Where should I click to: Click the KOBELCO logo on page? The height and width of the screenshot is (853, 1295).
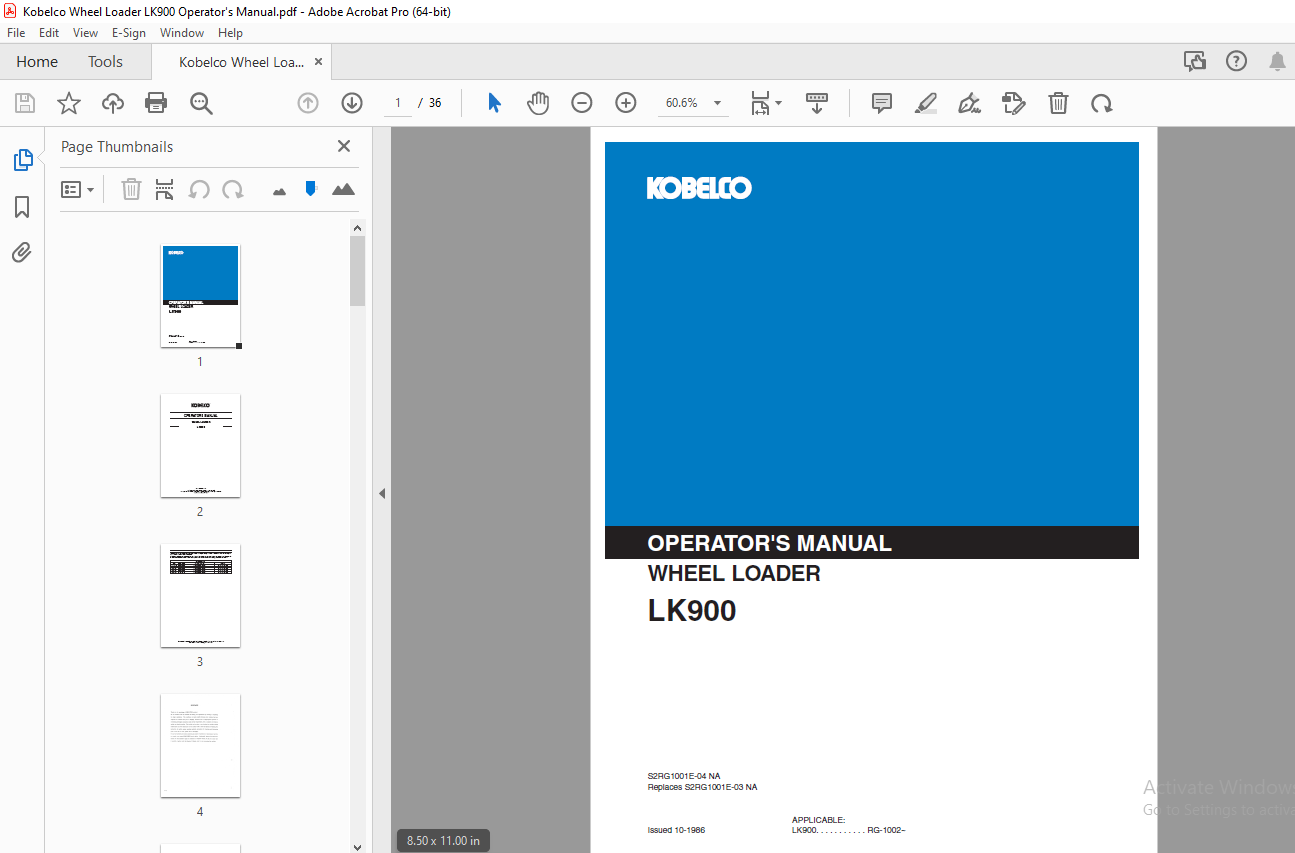(699, 188)
